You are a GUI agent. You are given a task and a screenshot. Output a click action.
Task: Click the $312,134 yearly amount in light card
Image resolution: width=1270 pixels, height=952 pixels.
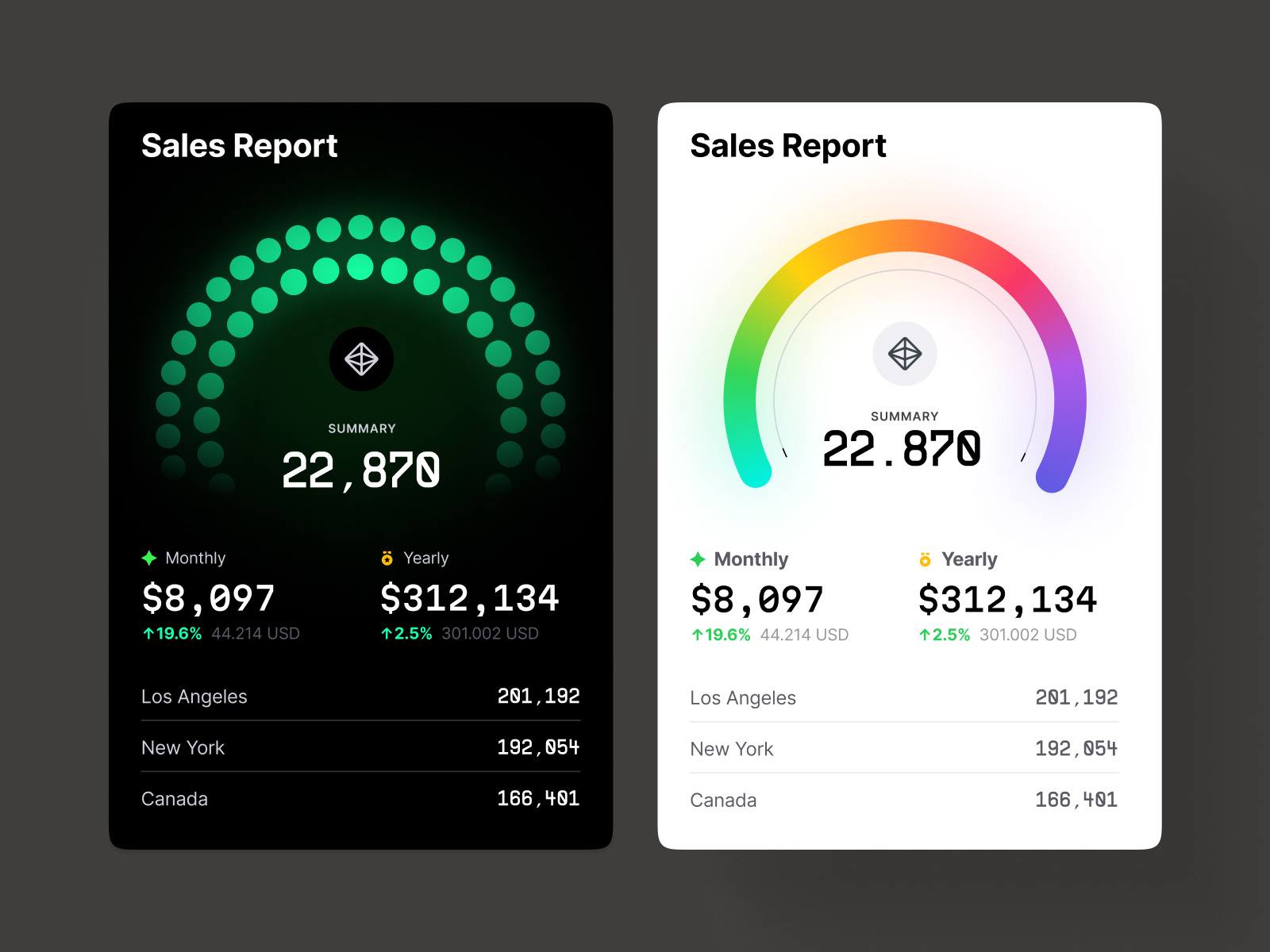pos(1007,600)
